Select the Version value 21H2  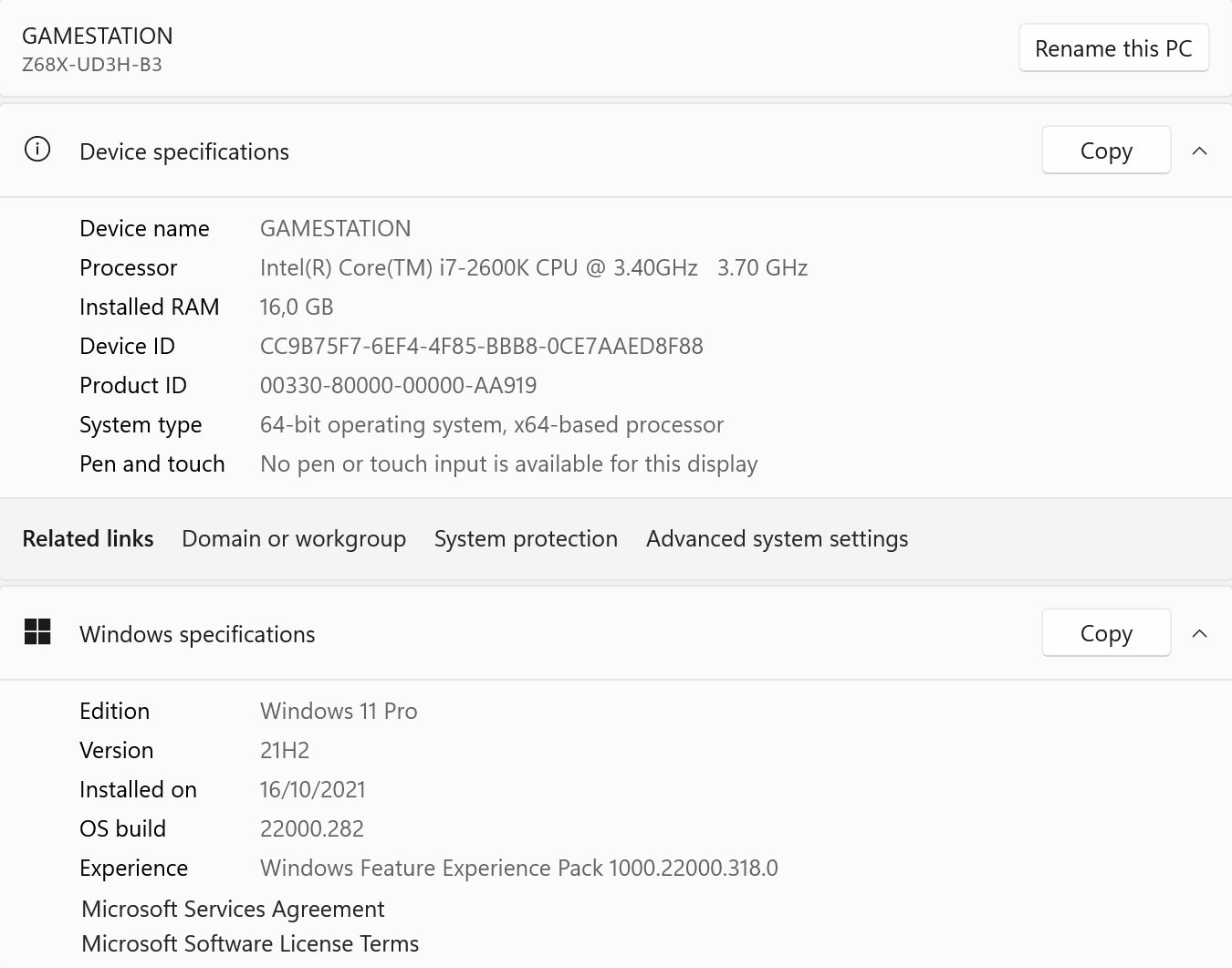point(285,751)
